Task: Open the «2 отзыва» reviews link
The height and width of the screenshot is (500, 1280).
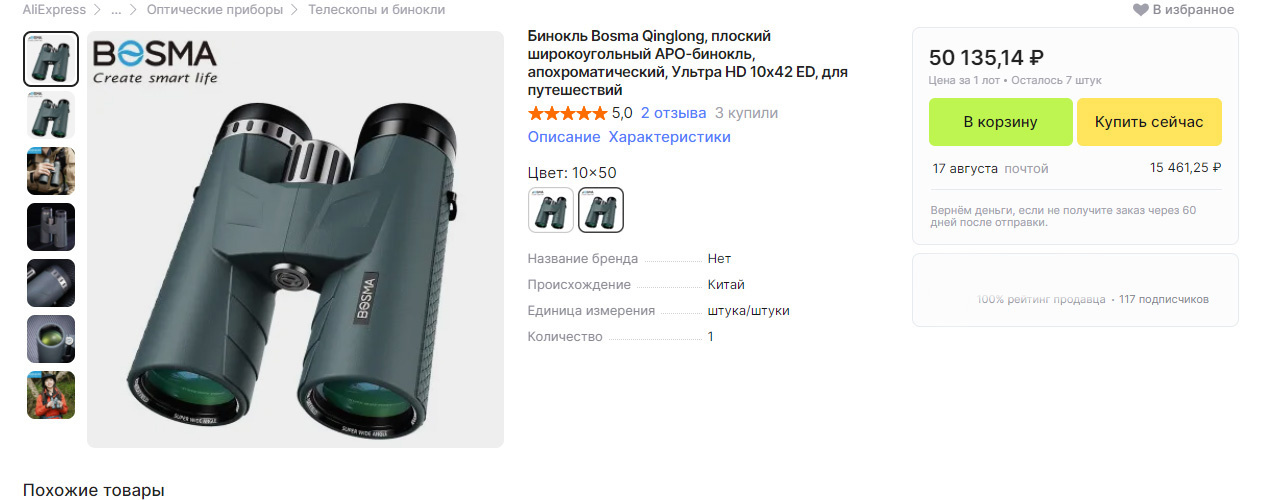Action: 673,113
